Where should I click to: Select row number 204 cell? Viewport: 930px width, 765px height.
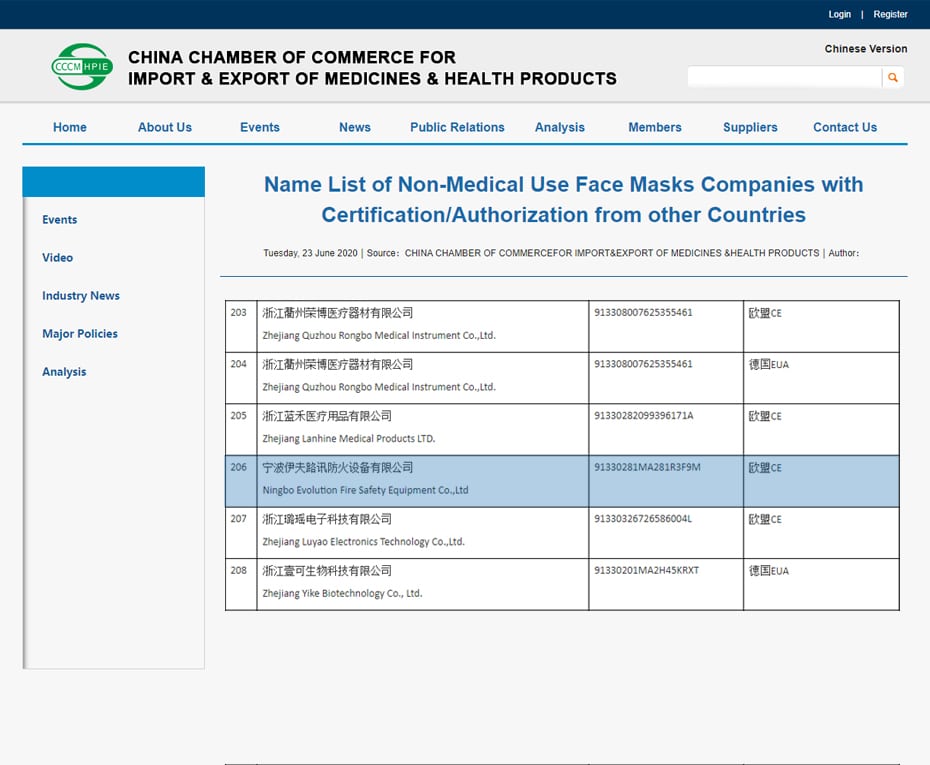(x=241, y=378)
